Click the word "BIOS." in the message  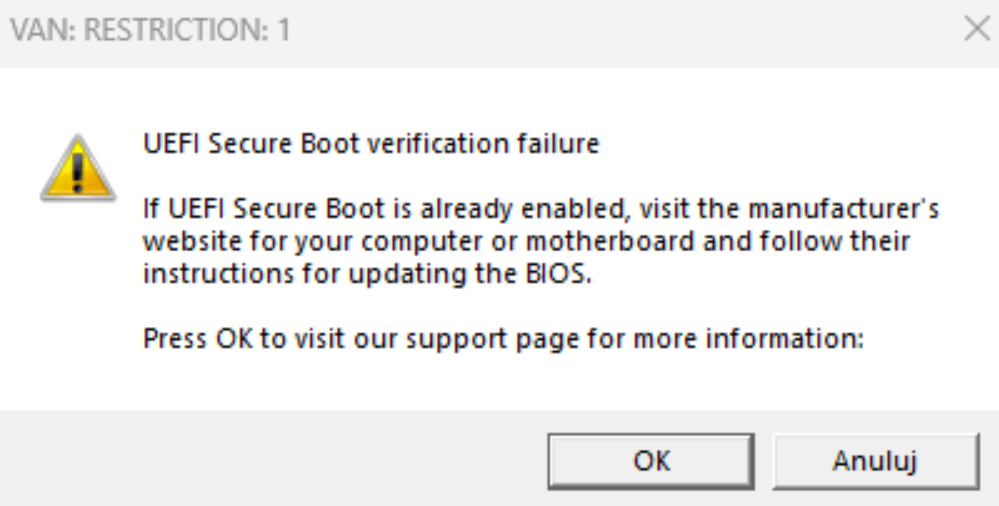point(565,274)
